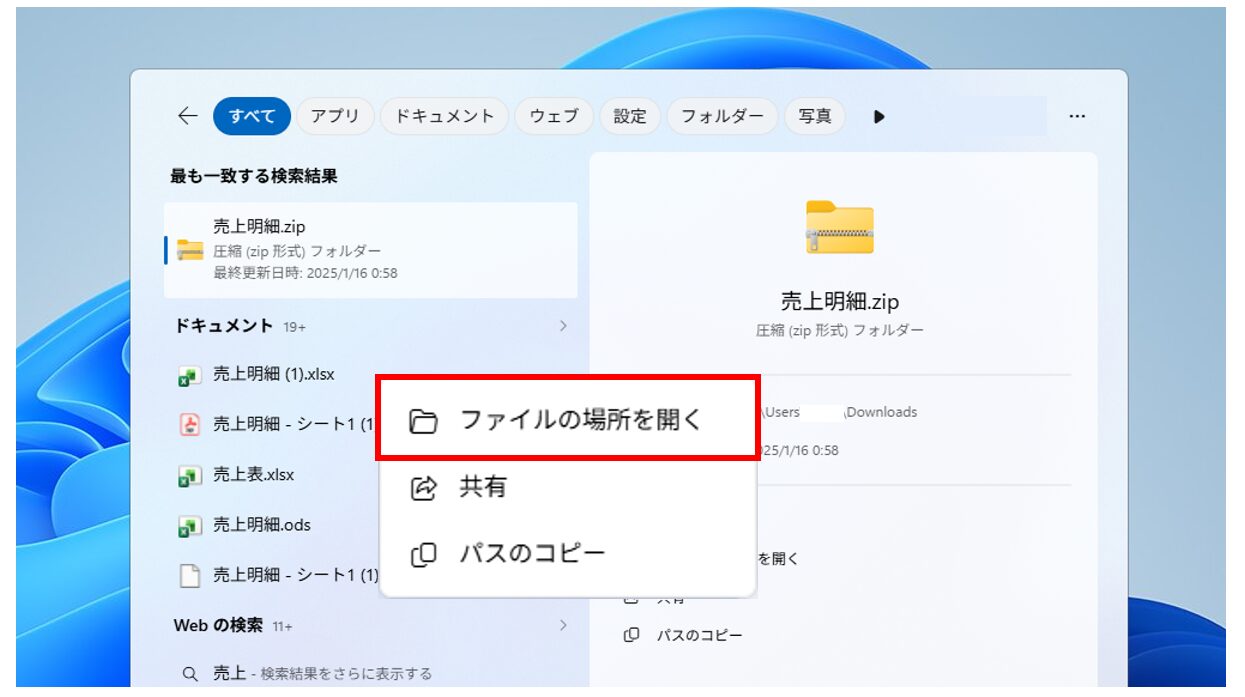Open the more options (...) button
This screenshot has height=697, width=1245.
[1077, 116]
